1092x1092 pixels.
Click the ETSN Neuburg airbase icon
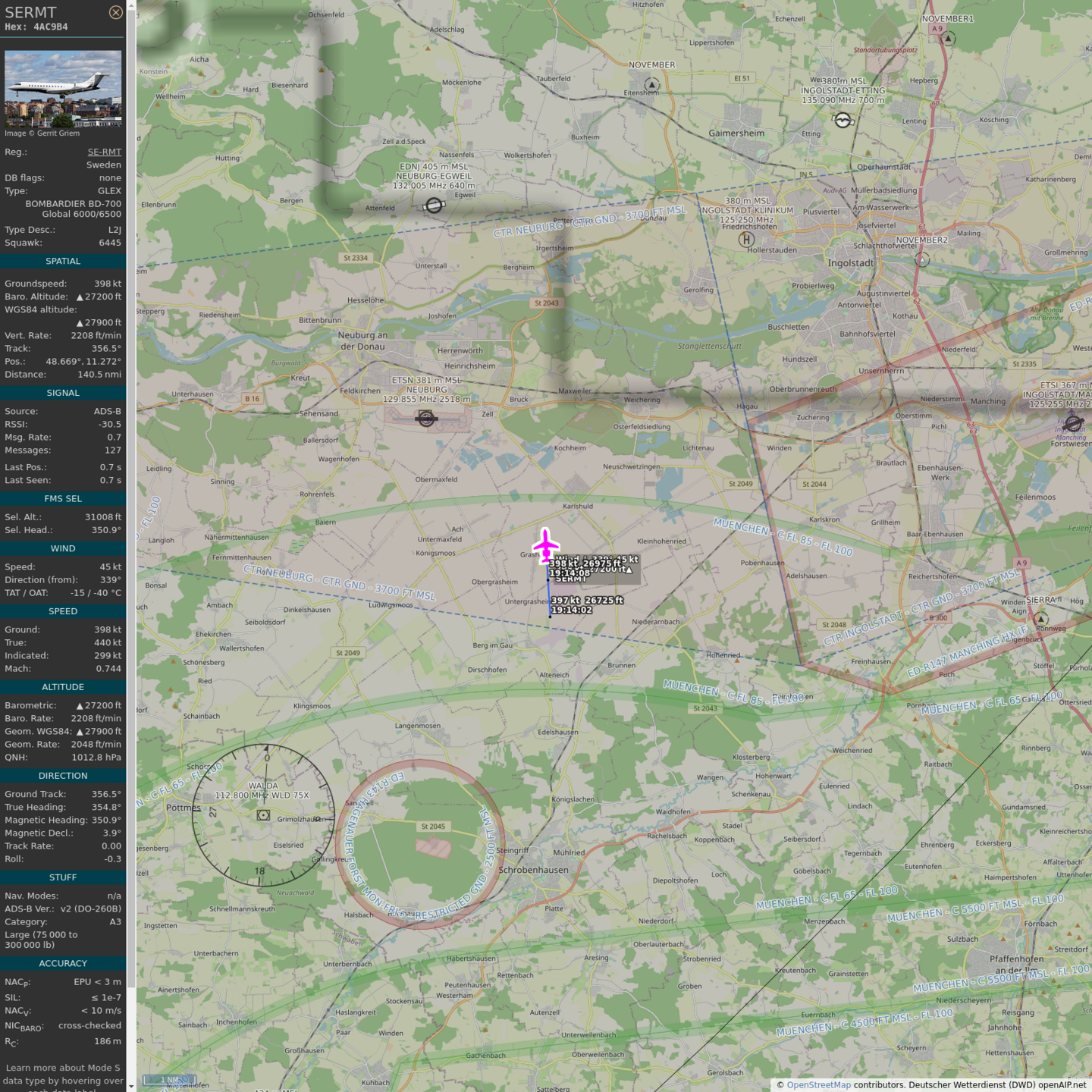tap(426, 418)
